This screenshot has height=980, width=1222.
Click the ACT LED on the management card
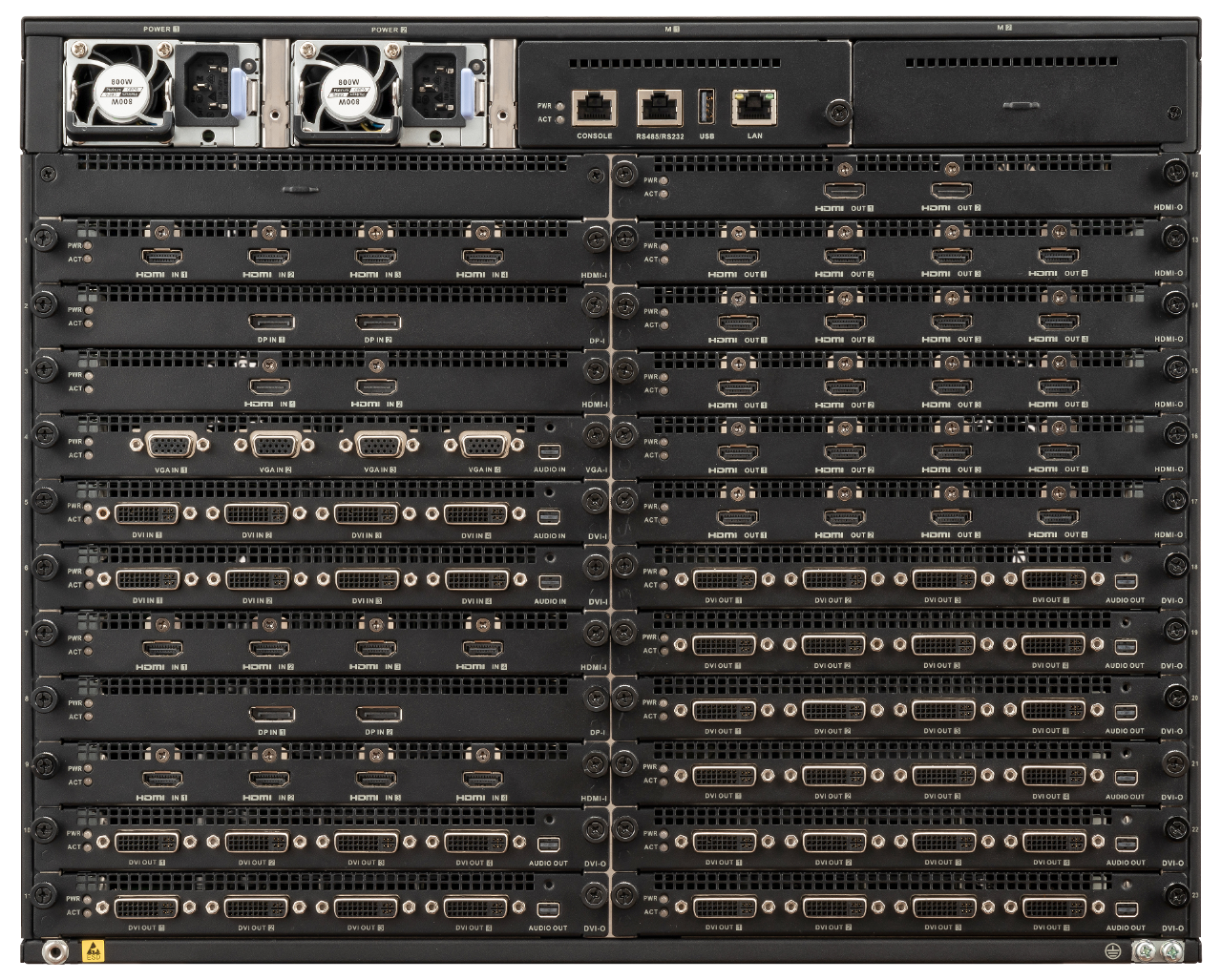pos(560,120)
